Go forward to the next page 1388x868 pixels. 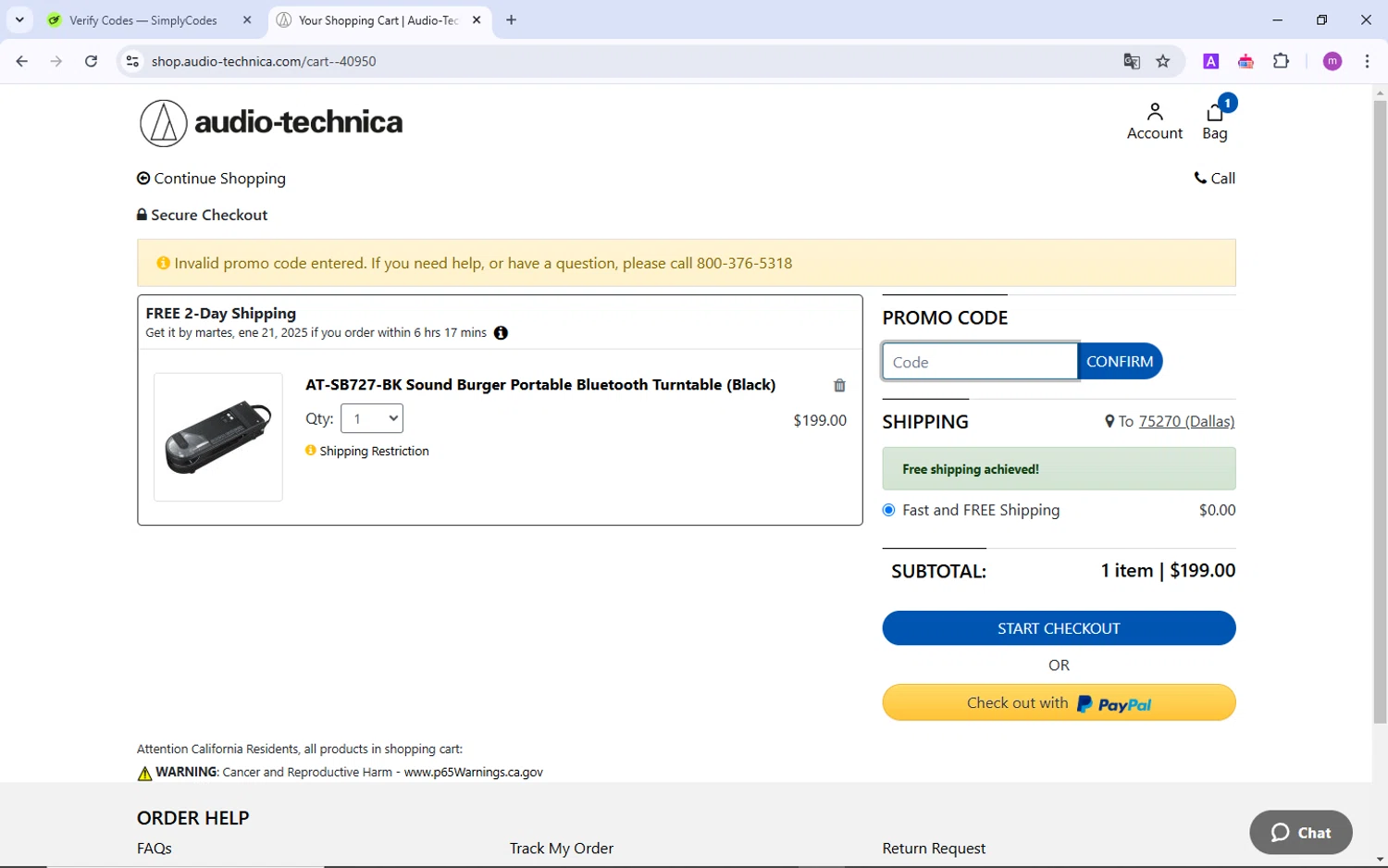click(x=56, y=61)
